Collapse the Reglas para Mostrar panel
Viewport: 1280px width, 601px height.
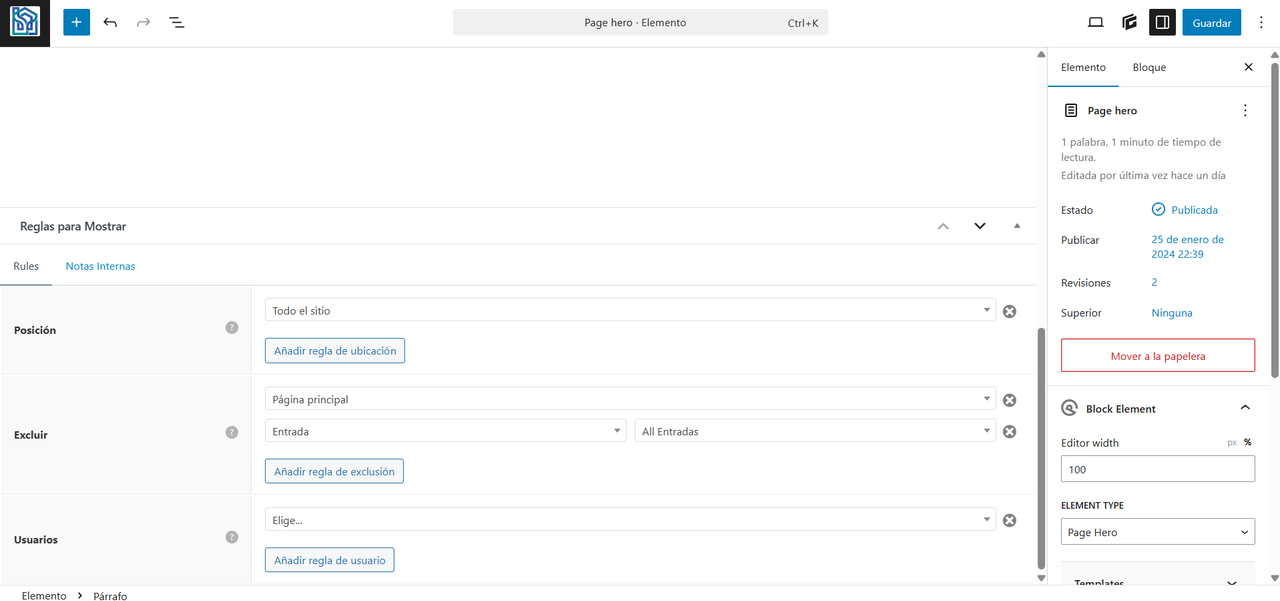tap(1017, 226)
